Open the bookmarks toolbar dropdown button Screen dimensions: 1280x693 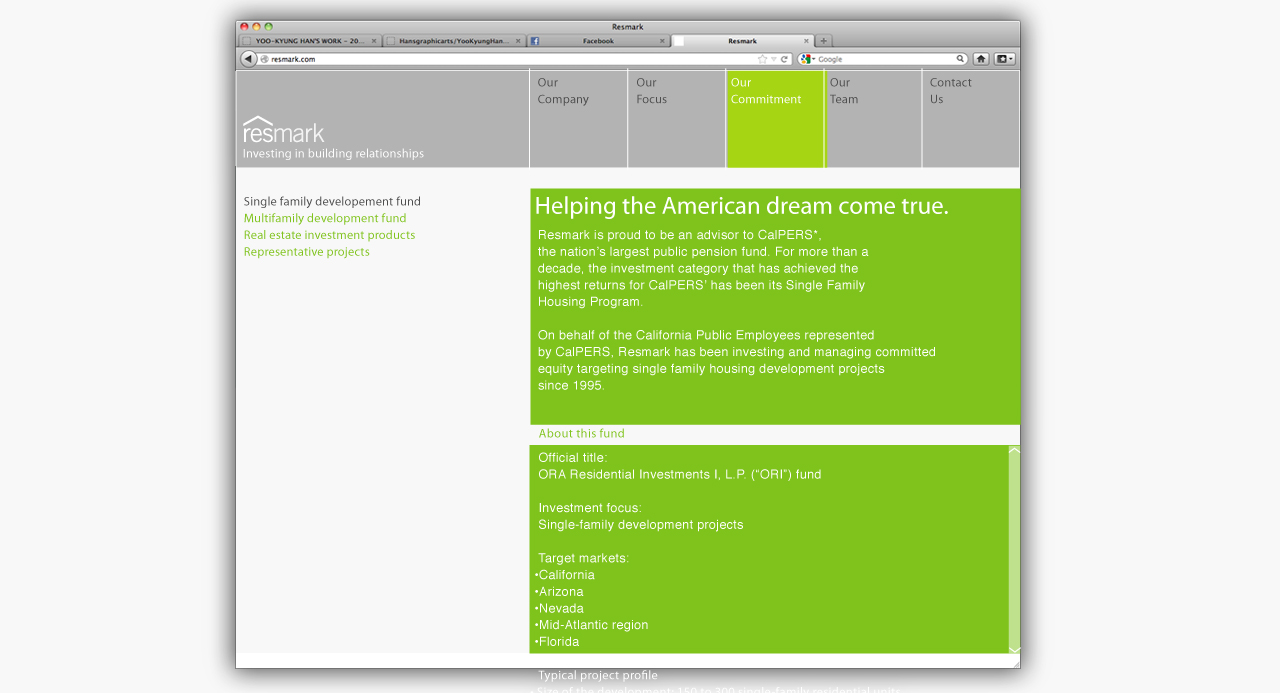1005,59
